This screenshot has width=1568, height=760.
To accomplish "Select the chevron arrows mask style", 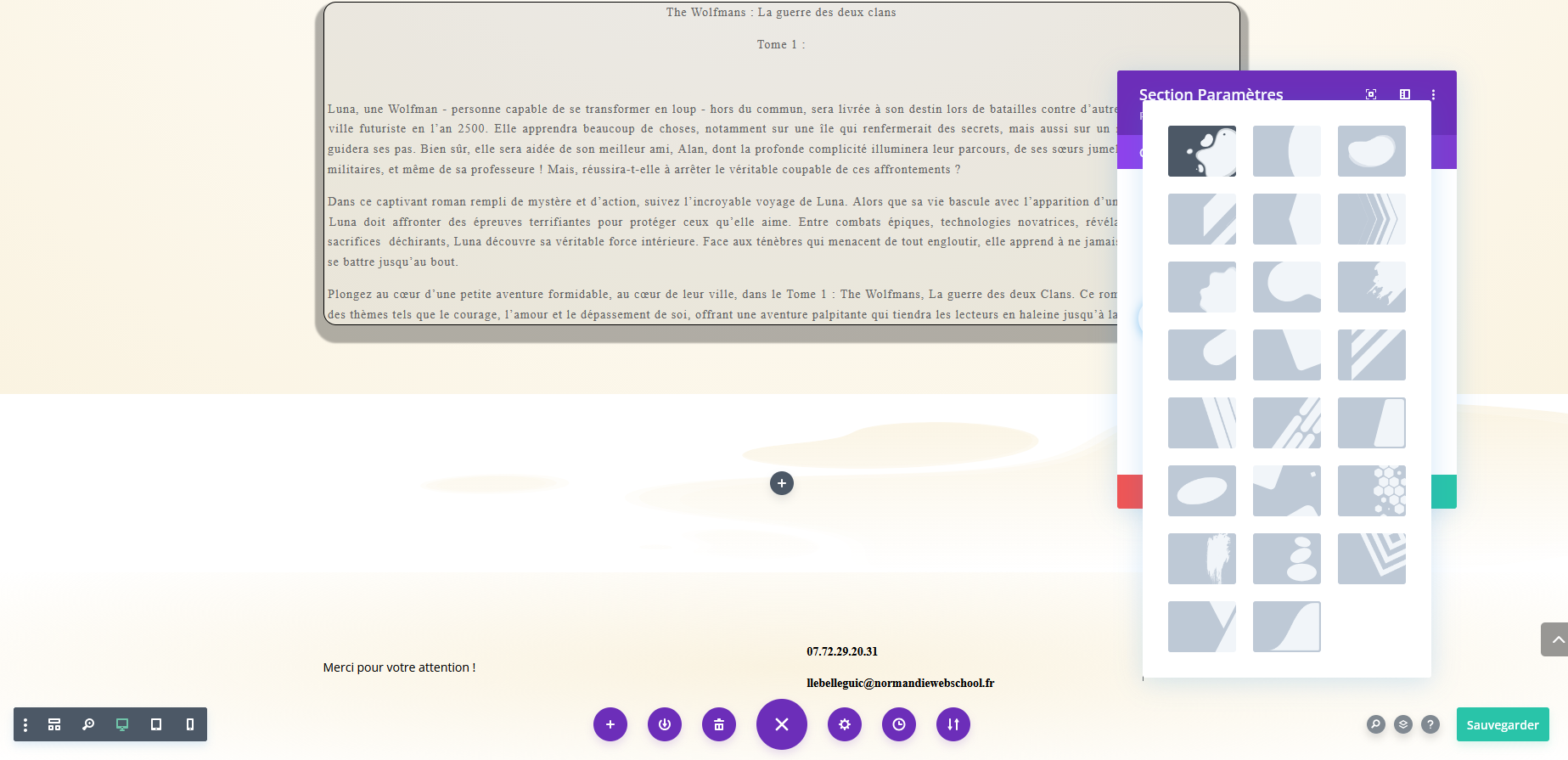I will click(1372, 219).
